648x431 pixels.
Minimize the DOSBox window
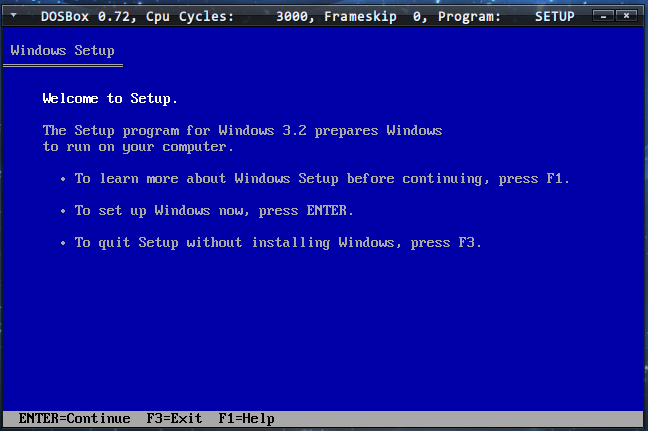[603, 16]
